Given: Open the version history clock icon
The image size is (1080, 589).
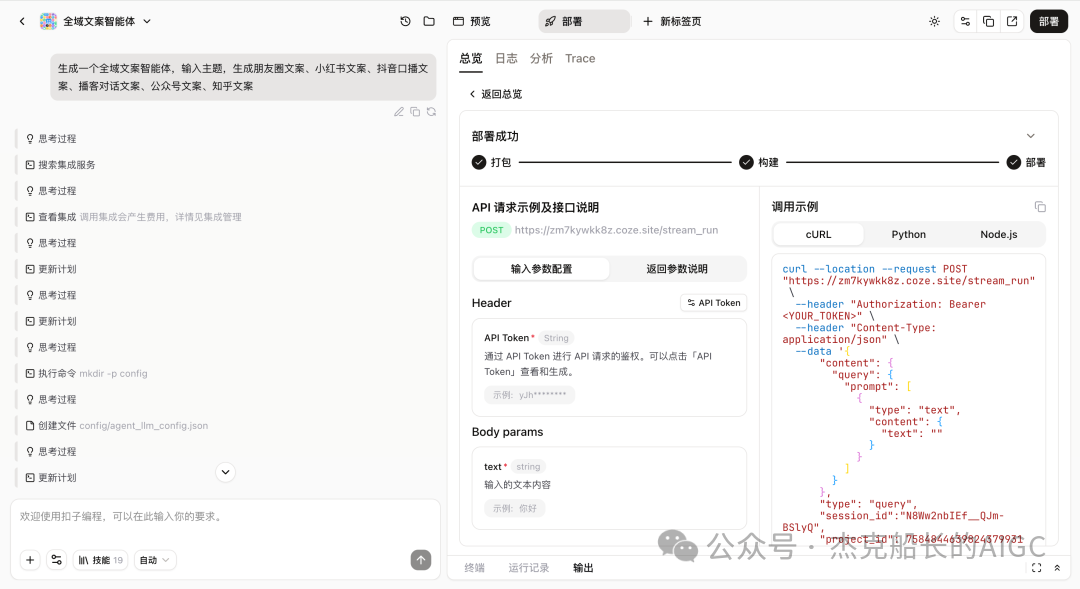Looking at the screenshot, I should click(405, 21).
